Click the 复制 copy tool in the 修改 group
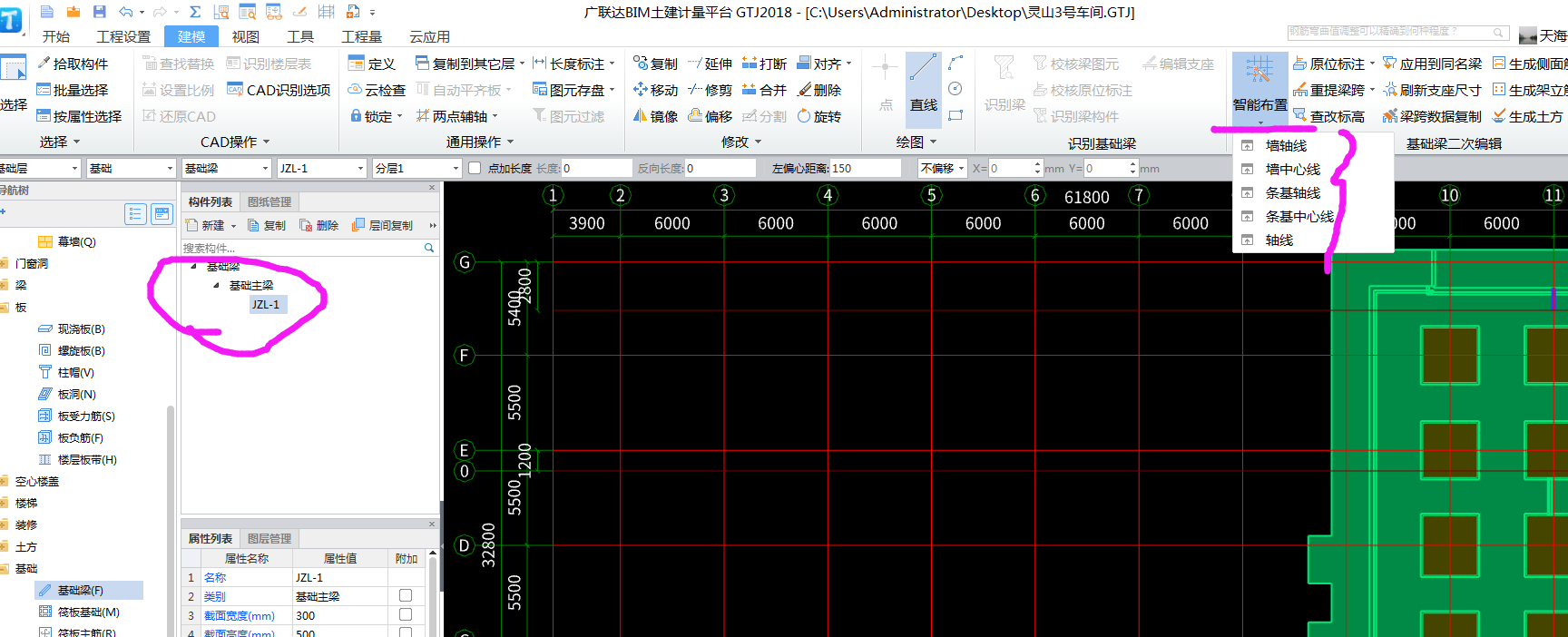This screenshot has width=1568, height=637. point(655,64)
